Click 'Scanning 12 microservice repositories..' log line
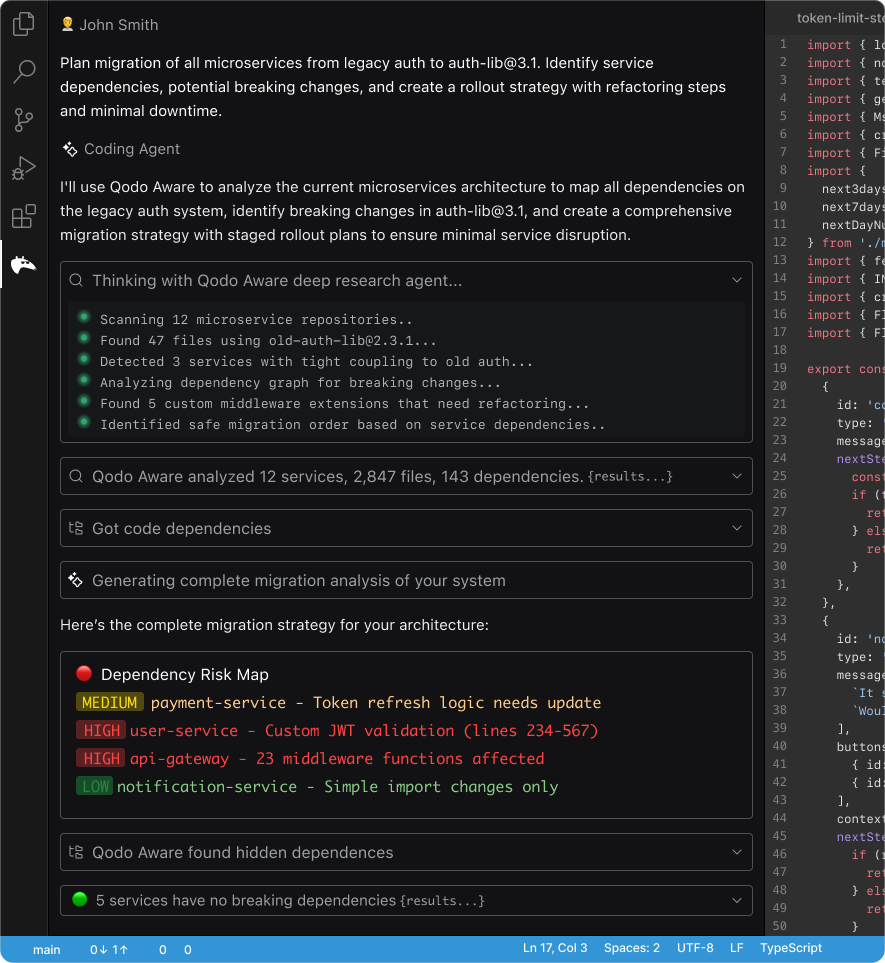The width and height of the screenshot is (885, 963). click(256, 319)
